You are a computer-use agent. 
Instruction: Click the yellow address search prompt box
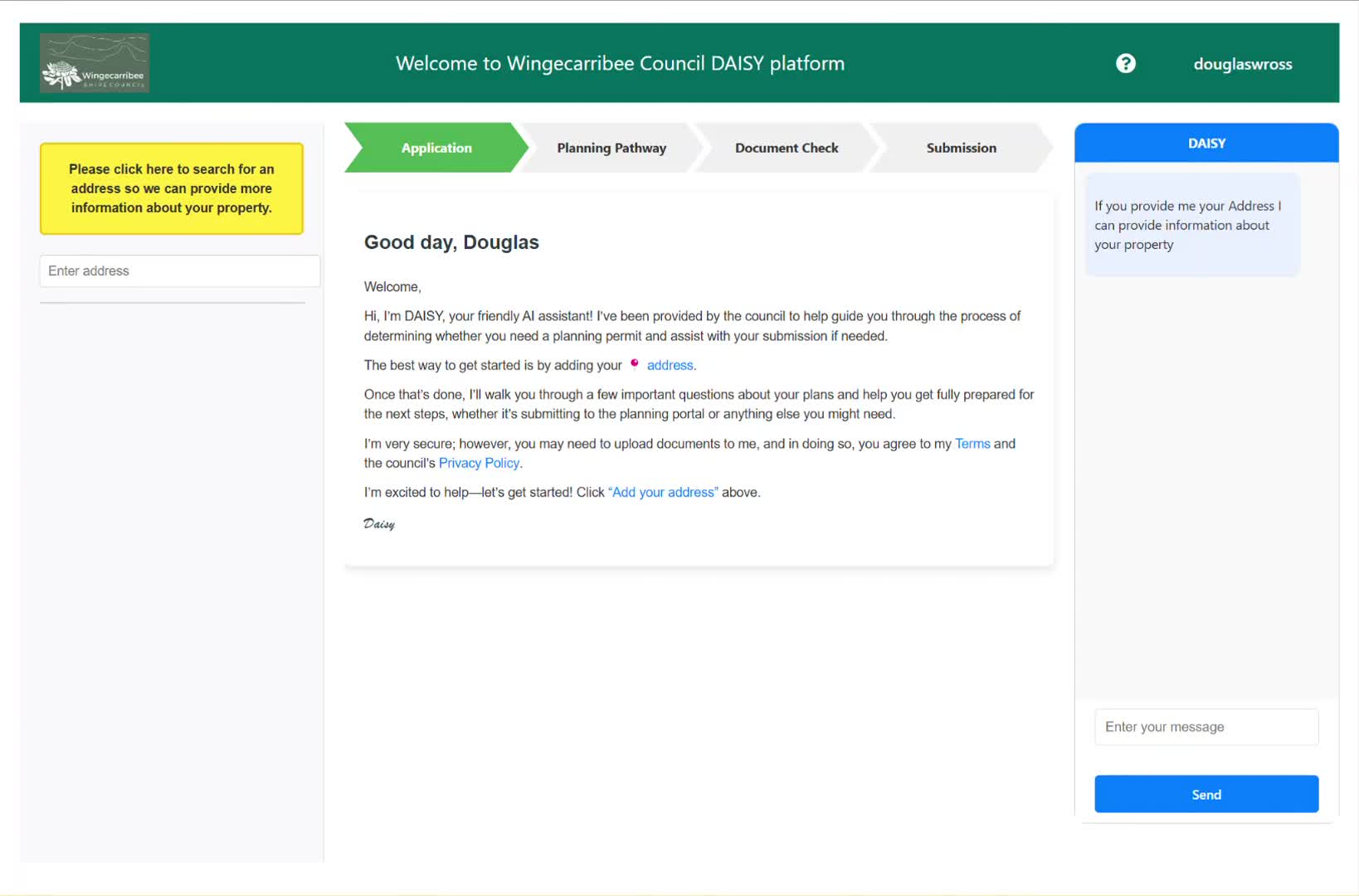click(172, 188)
